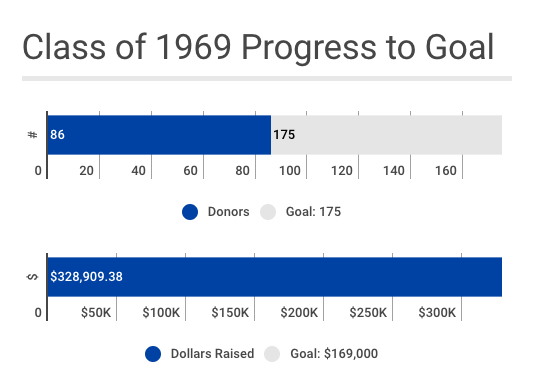Viewport: 537px width, 388px height.
Task: Select the Goal: $169,000 legend label
Action: coord(334,354)
